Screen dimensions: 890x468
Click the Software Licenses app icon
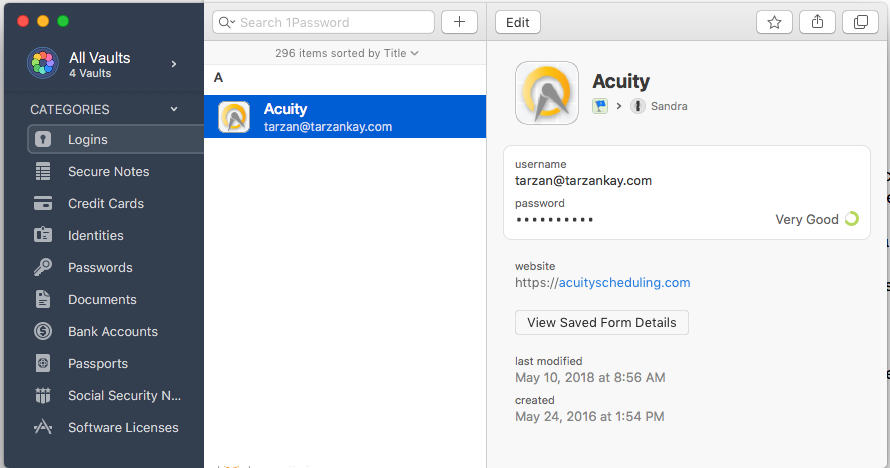43,427
